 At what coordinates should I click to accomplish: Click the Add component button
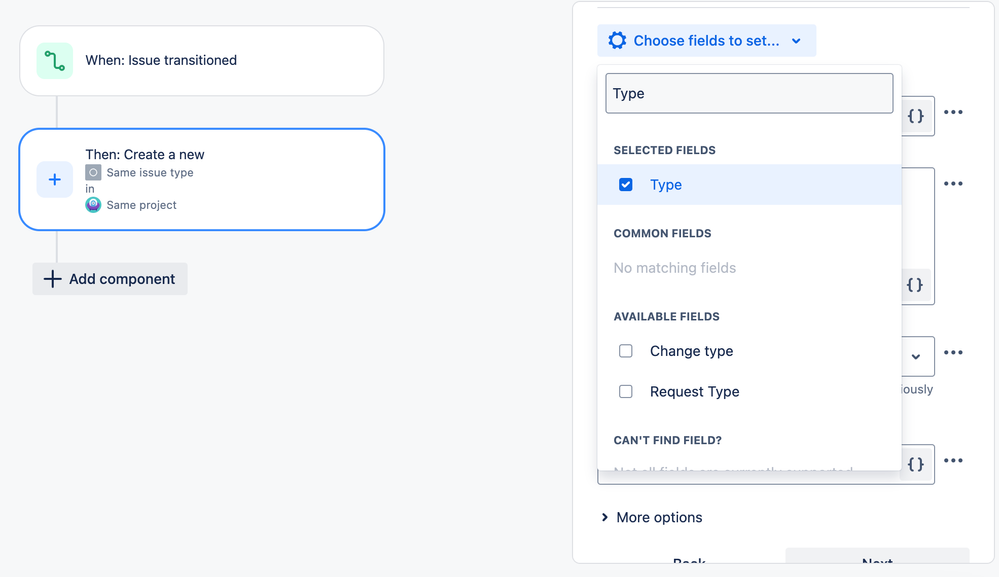110,279
